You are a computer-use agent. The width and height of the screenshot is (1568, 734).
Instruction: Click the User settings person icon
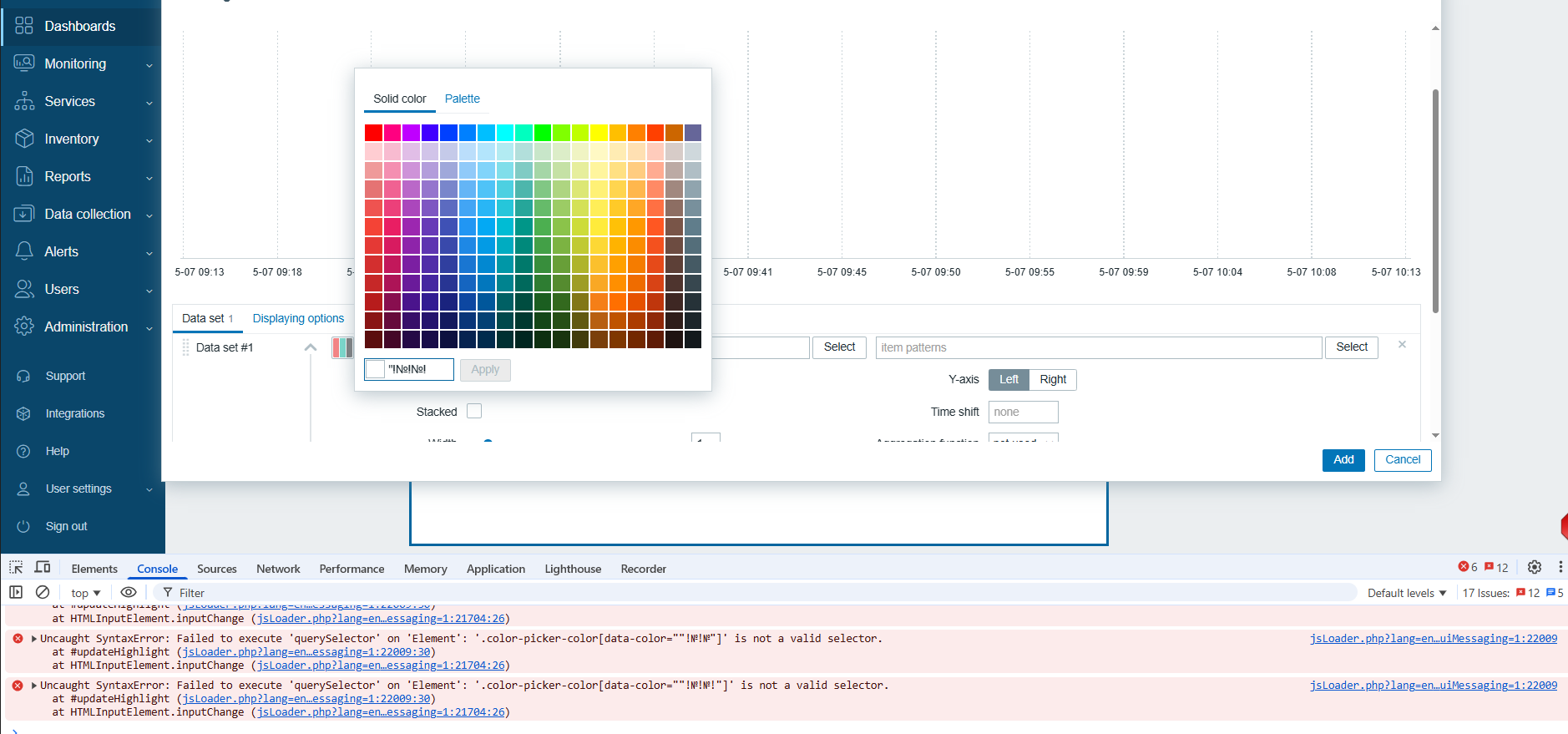[x=23, y=488]
